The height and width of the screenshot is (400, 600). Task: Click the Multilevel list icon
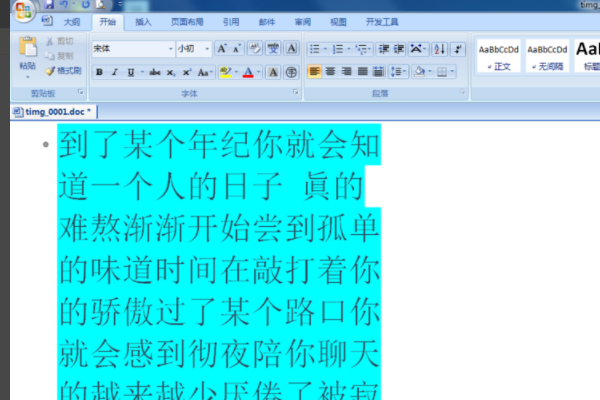(x=362, y=49)
